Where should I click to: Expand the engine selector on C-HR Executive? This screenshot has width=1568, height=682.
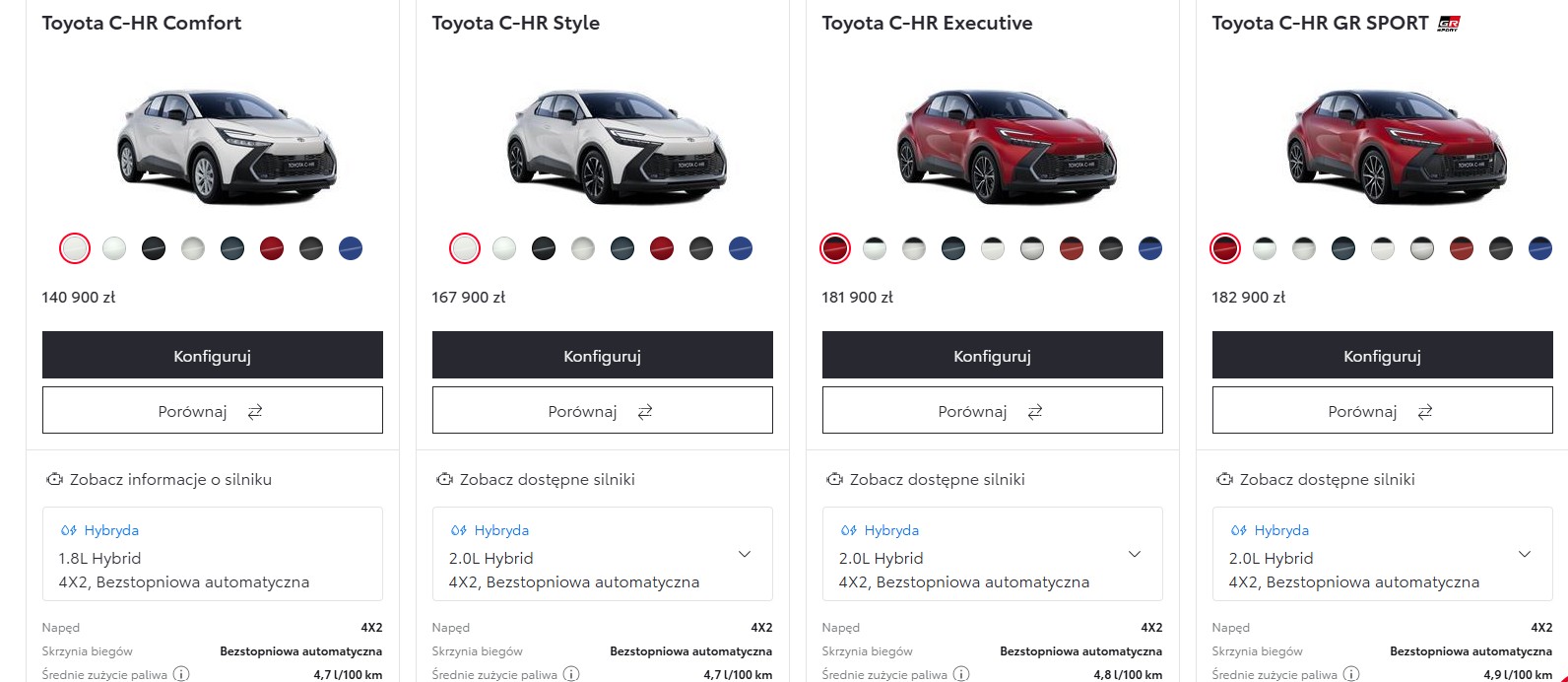click(1135, 554)
